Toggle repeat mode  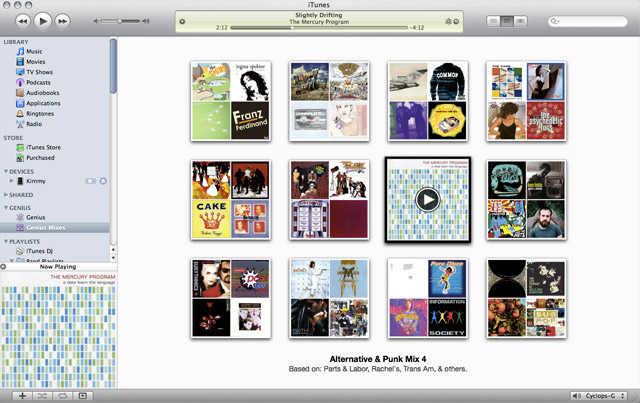pos(62,396)
